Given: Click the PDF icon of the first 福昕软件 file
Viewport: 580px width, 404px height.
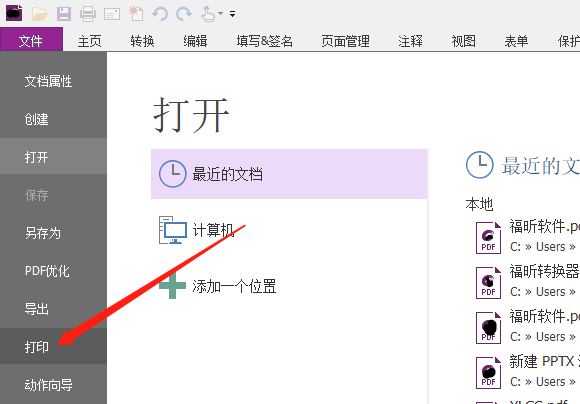Looking at the screenshot, I should pos(488,238).
